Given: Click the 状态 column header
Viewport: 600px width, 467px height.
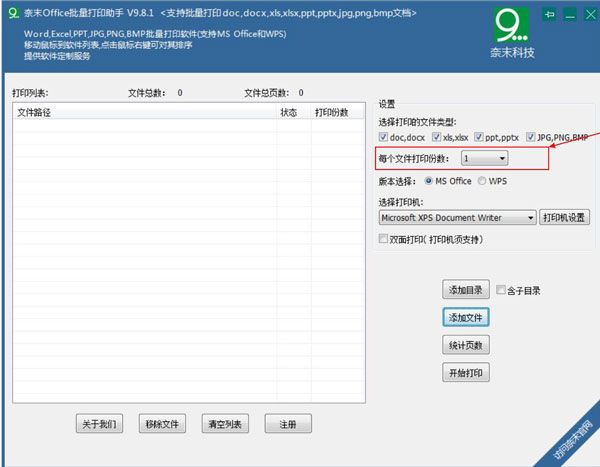Looking at the screenshot, I should [x=294, y=113].
